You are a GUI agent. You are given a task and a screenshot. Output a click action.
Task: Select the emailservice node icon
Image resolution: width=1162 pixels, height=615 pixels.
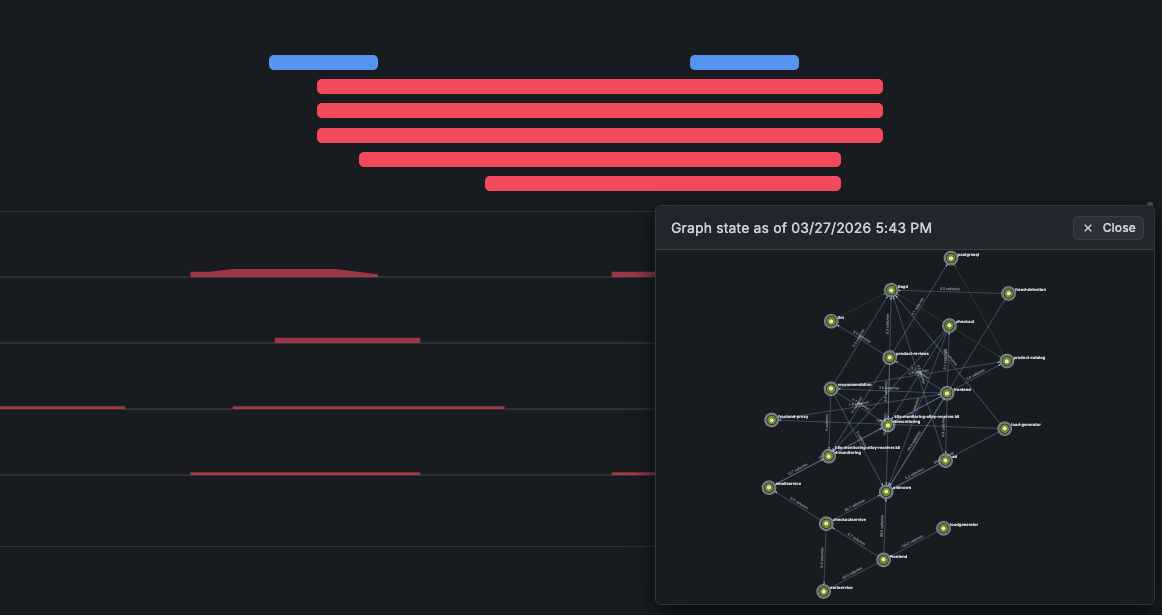point(769,487)
